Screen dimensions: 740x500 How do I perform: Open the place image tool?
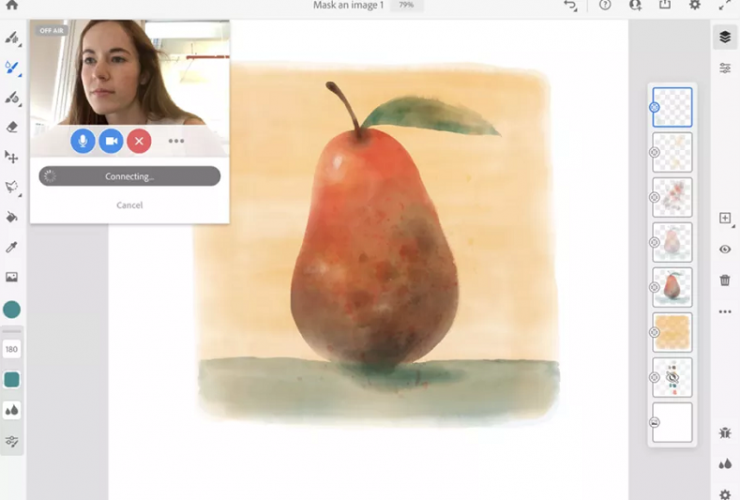tap(12, 277)
